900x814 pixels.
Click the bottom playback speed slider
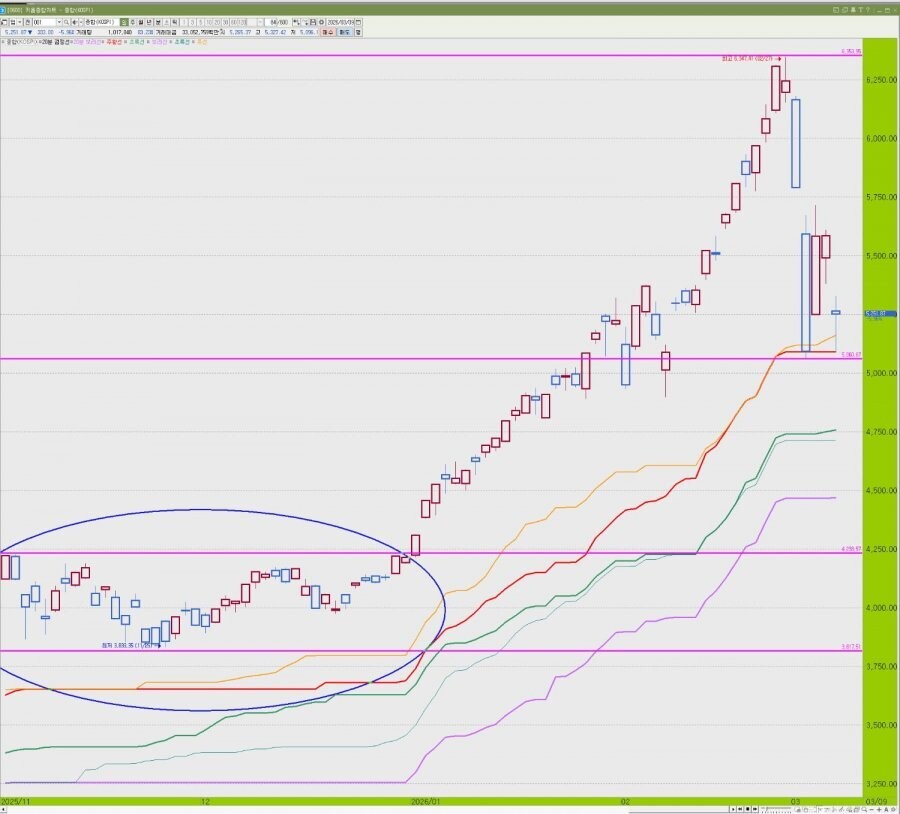pos(776,809)
